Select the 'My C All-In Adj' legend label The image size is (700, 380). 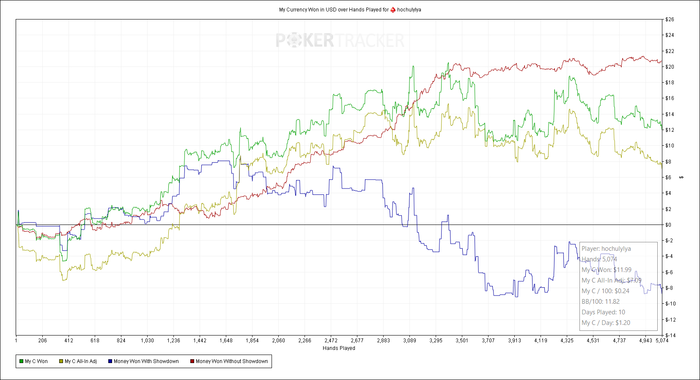[81, 361]
